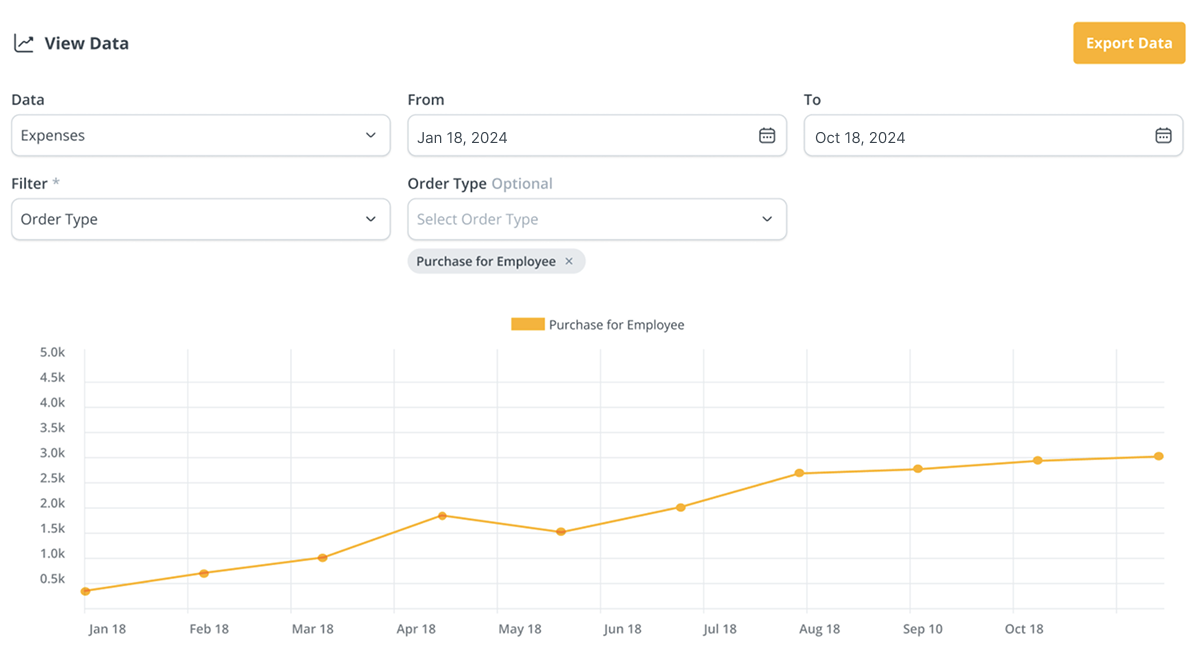Click the data point before Jul 18
This screenshot has width=1200, height=661.
(x=681, y=507)
